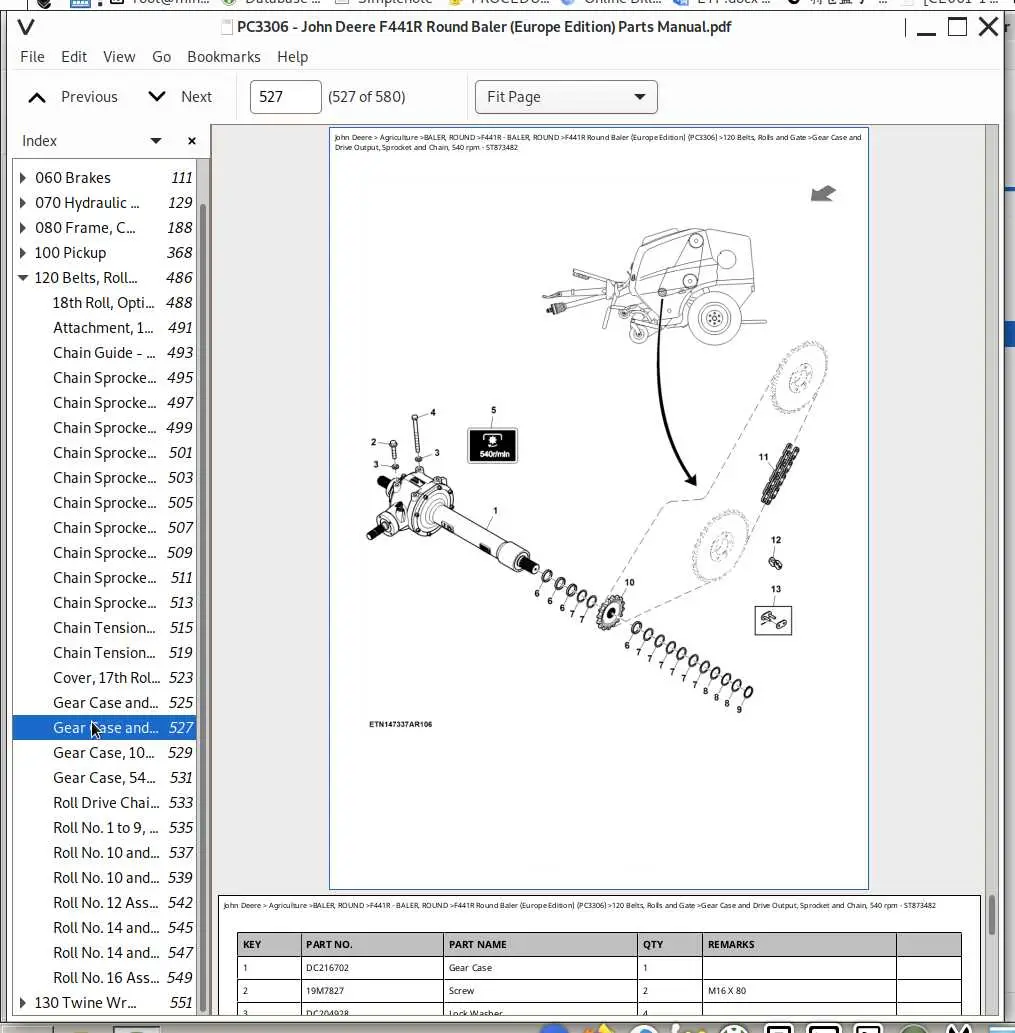The width and height of the screenshot is (1015, 1033).
Task: Expand the 070 Hydraulic index section
Action: [22, 203]
